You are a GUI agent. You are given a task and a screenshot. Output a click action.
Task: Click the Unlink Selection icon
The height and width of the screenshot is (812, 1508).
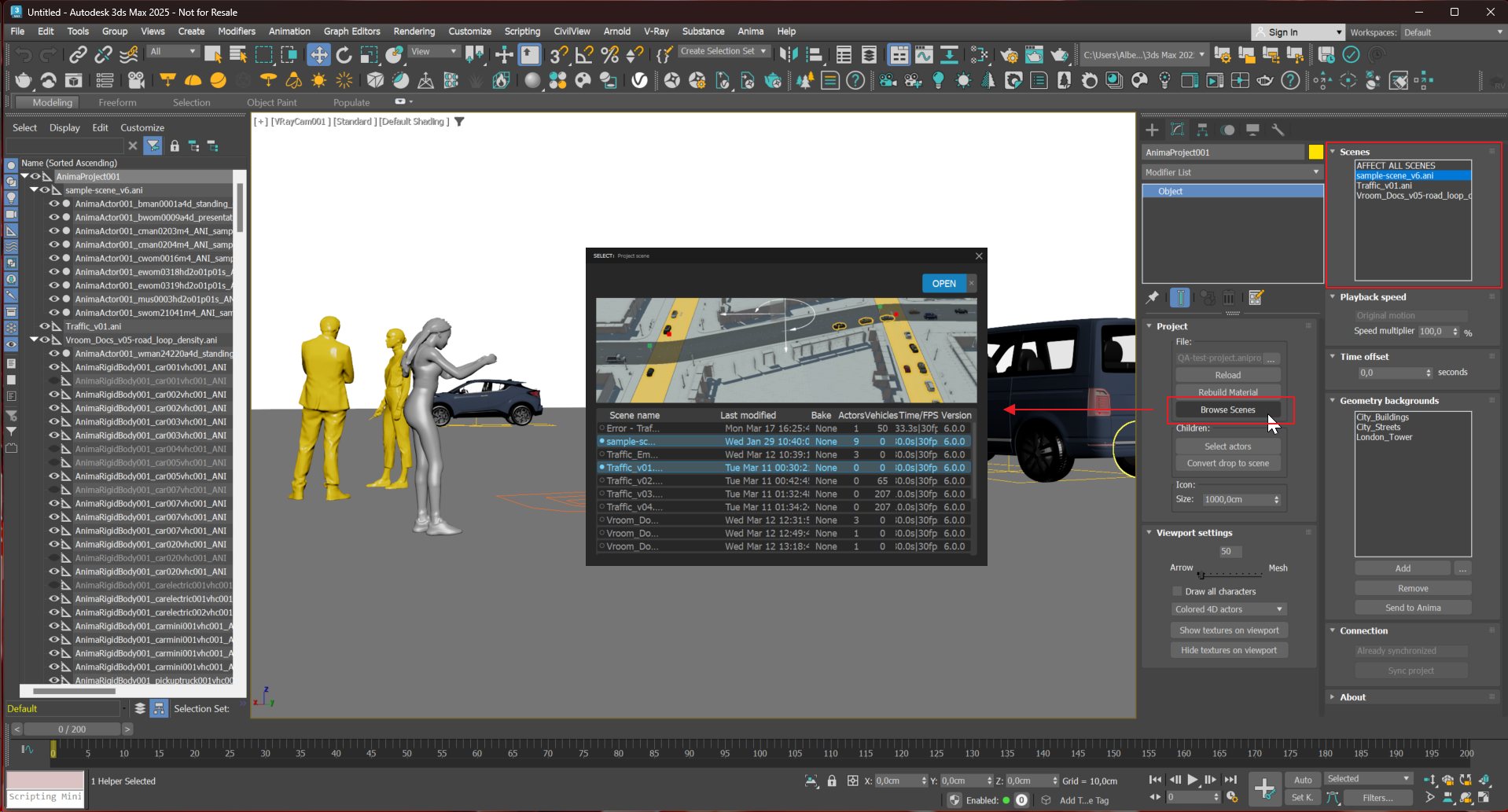(x=103, y=54)
